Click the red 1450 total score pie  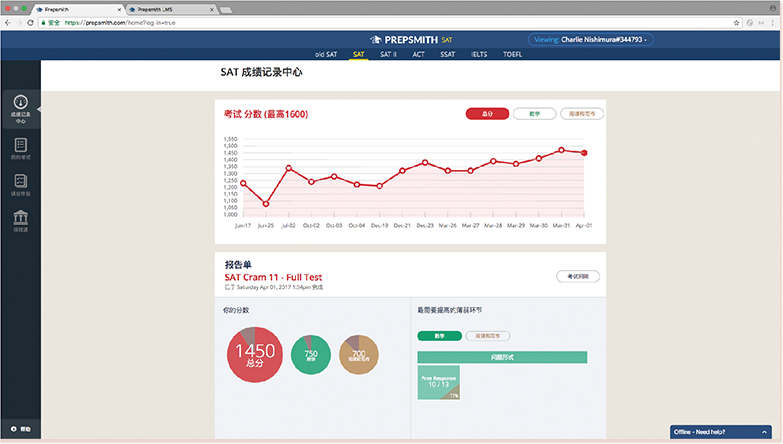(x=255, y=355)
